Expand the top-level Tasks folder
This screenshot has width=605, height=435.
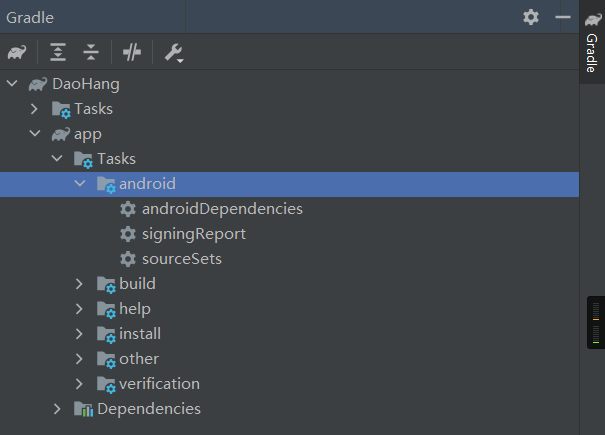[34, 109]
